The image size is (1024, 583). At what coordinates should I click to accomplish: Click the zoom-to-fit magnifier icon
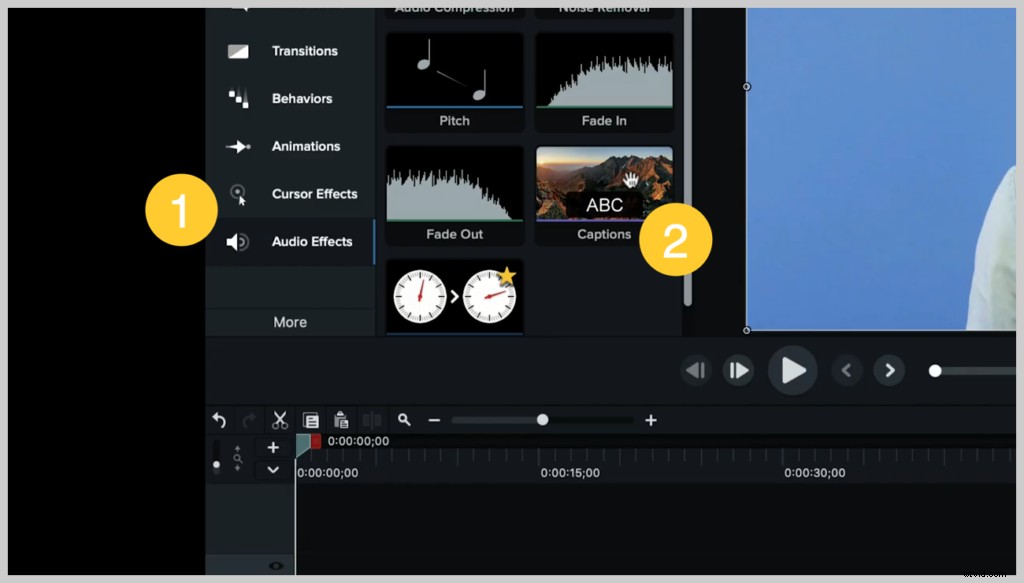[x=404, y=420]
